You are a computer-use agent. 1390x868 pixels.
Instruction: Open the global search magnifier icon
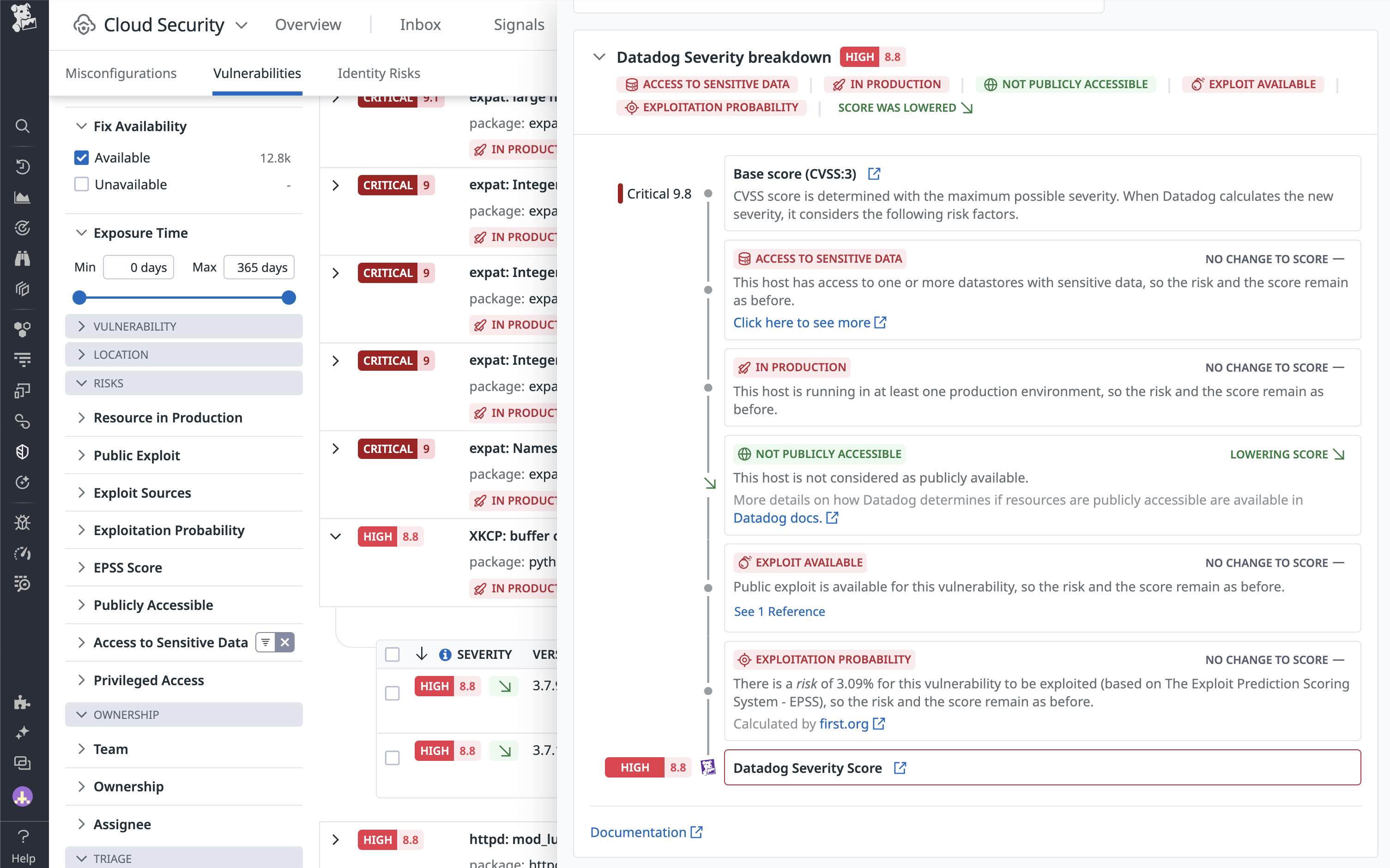click(x=22, y=126)
